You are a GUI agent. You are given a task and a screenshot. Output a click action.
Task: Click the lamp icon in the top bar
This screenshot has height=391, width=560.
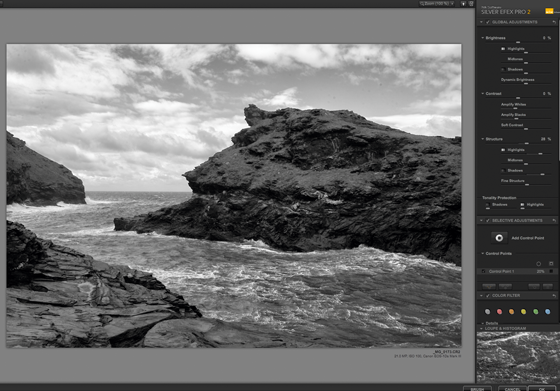point(463,4)
